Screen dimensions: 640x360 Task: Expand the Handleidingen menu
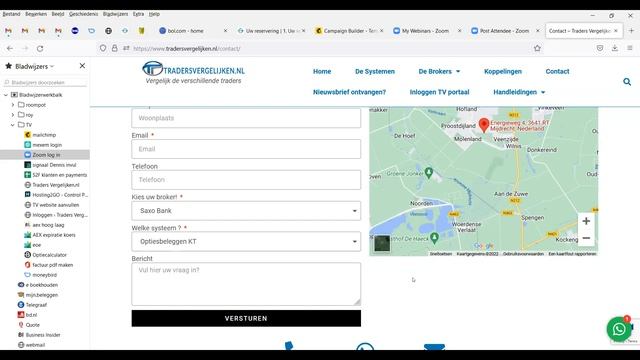click(x=519, y=92)
